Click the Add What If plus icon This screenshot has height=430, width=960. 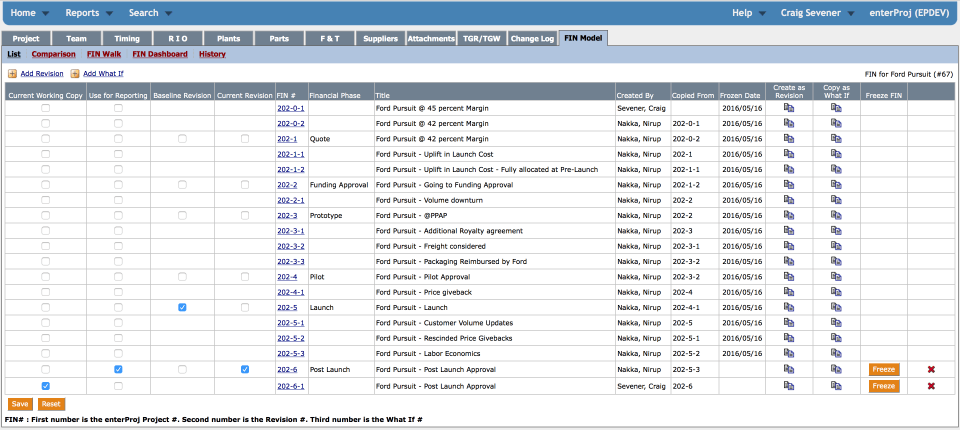pyautogui.click(x=75, y=74)
